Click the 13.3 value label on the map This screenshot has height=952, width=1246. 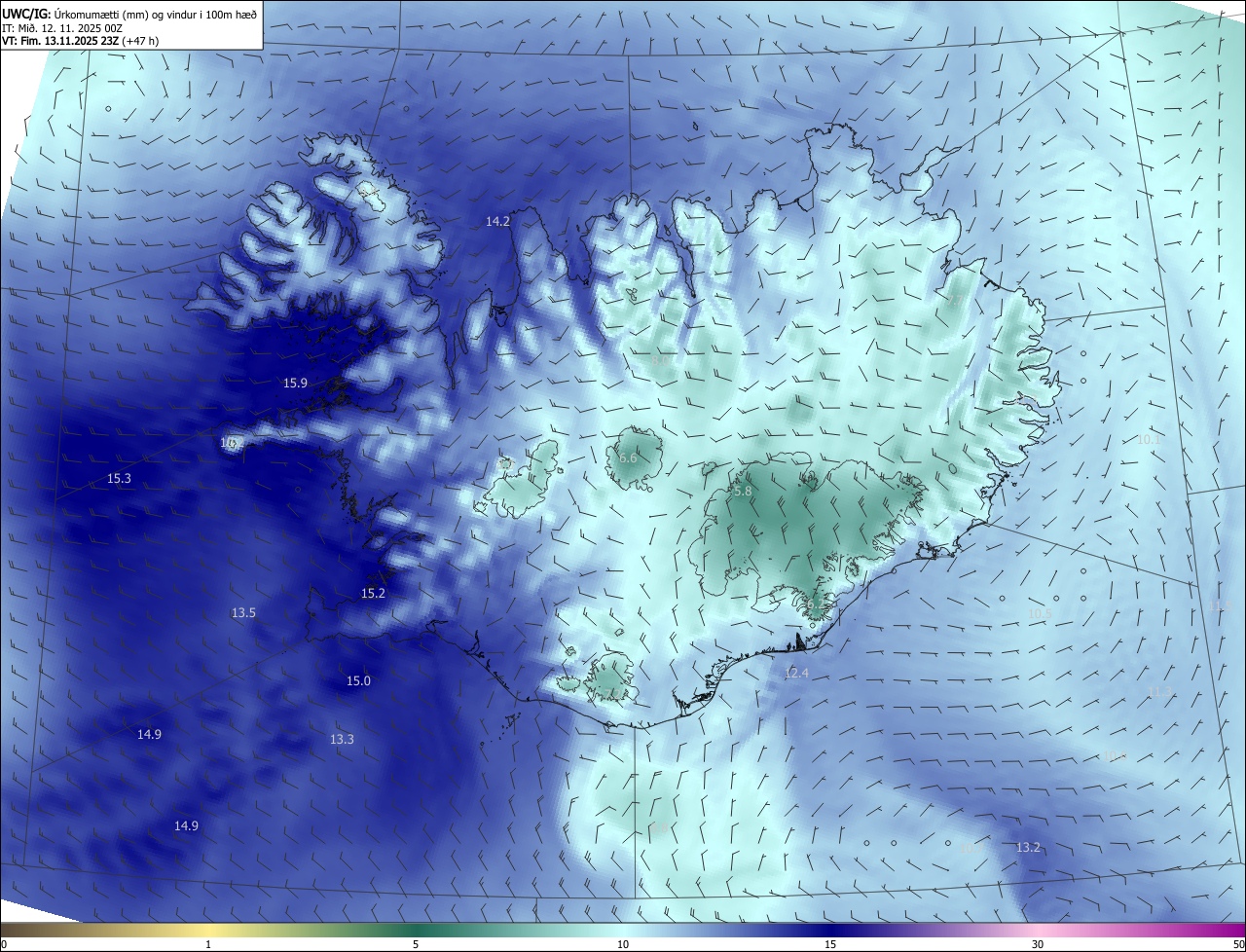(x=342, y=740)
